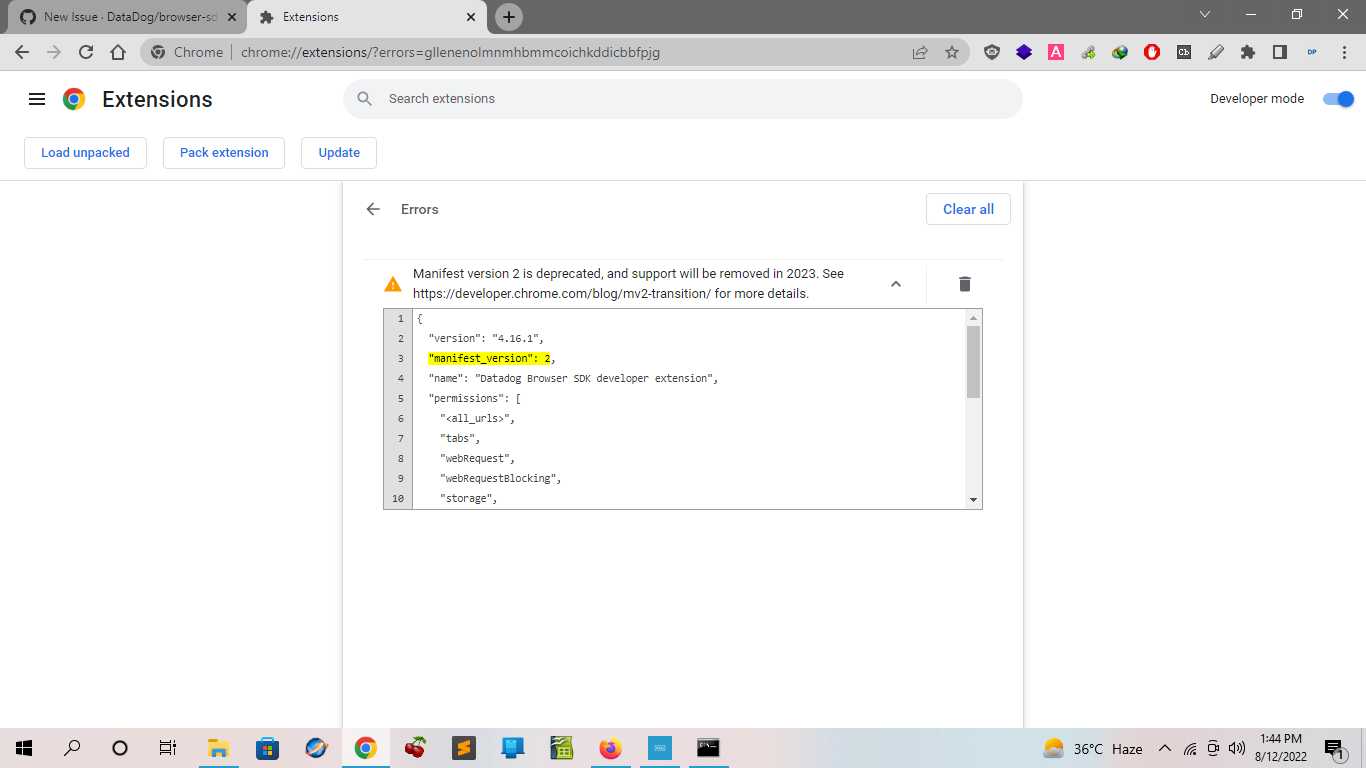
Task: Open the Chrome three-dot menu
Action: coord(1344,52)
